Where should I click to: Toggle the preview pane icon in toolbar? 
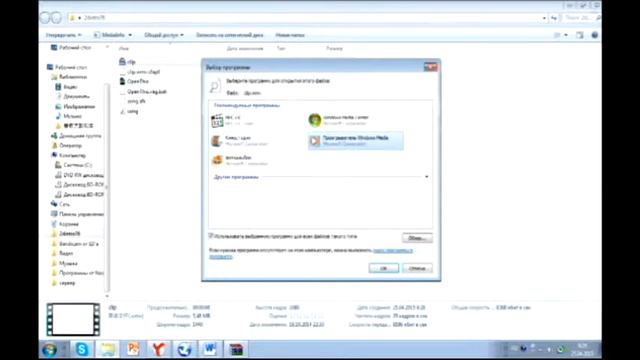point(580,35)
